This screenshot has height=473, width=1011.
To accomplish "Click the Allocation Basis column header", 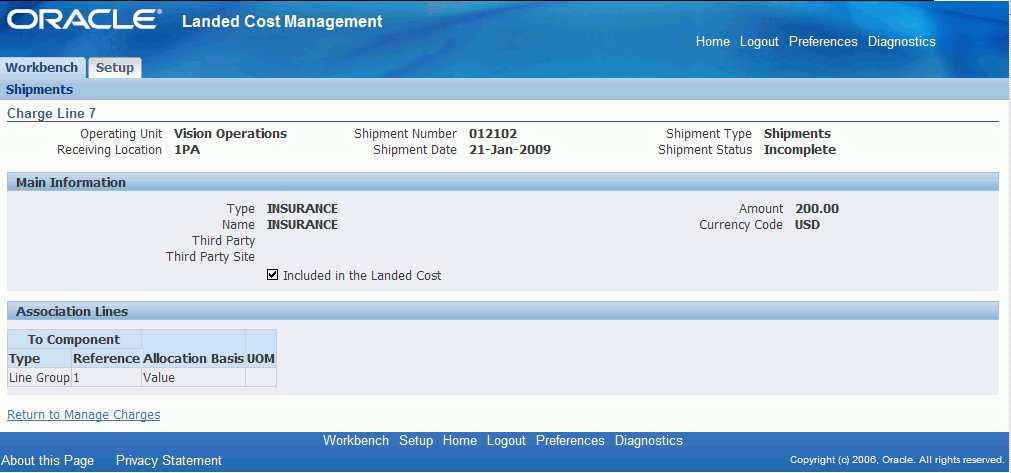I will [193, 358].
